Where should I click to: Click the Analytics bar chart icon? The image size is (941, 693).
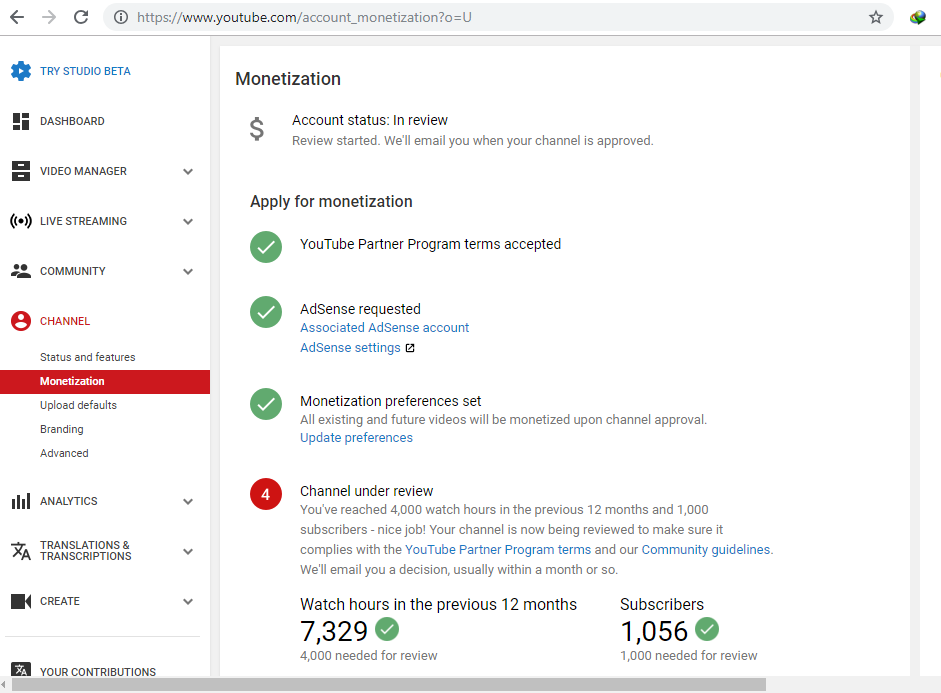click(x=21, y=501)
